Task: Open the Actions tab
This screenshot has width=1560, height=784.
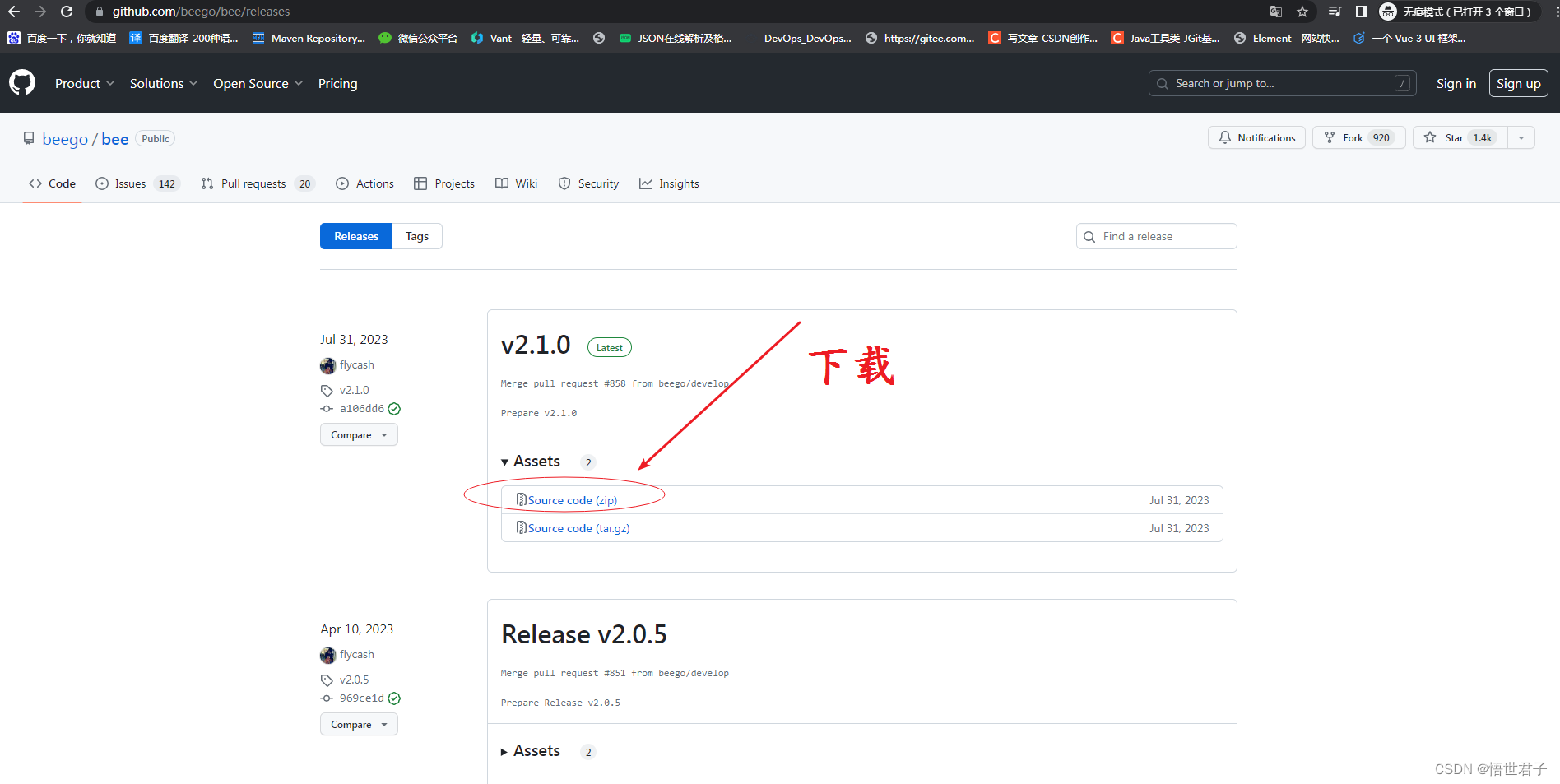Action: (x=365, y=183)
